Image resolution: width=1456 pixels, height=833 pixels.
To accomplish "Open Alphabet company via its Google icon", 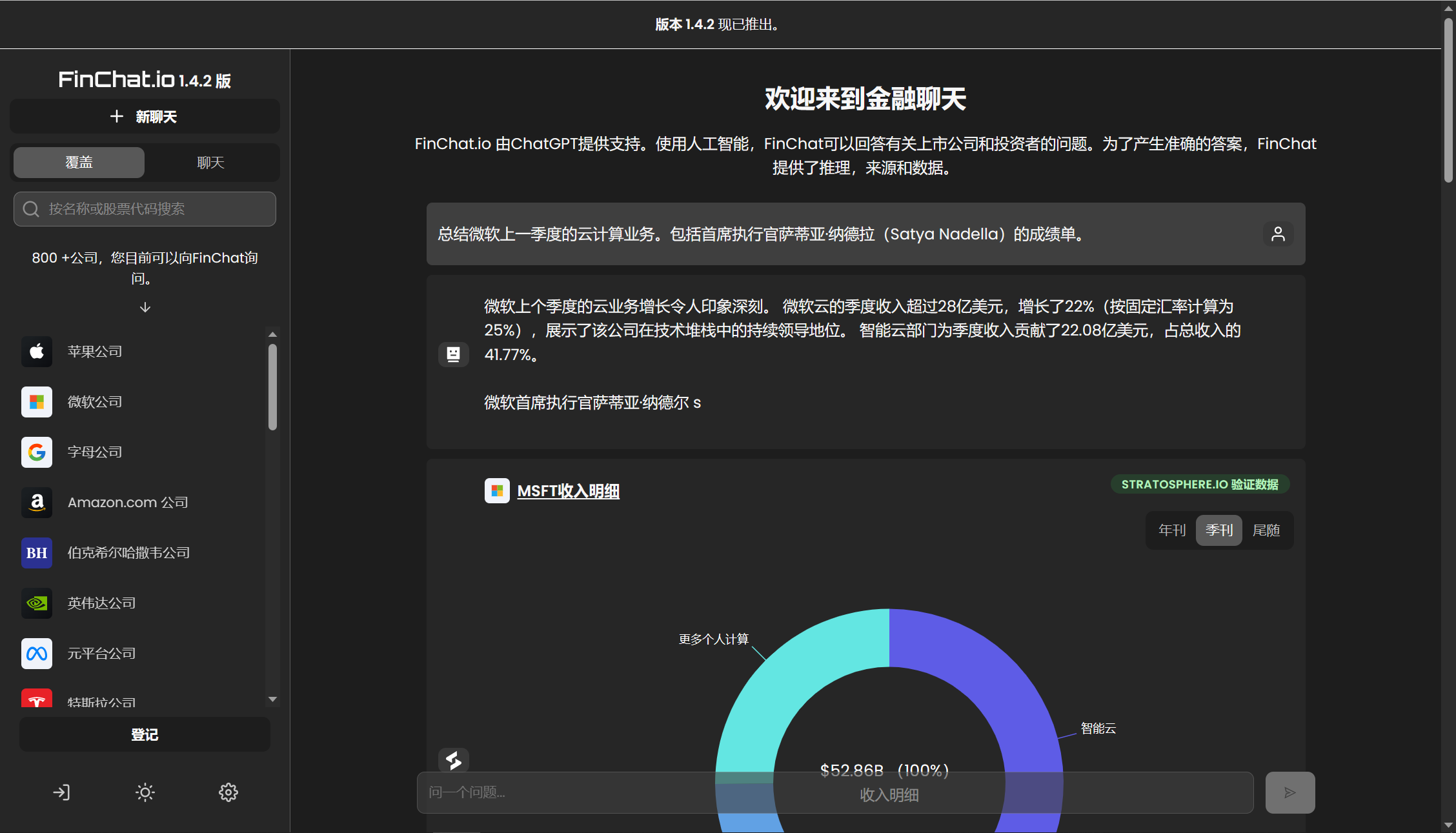I will (37, 452).
